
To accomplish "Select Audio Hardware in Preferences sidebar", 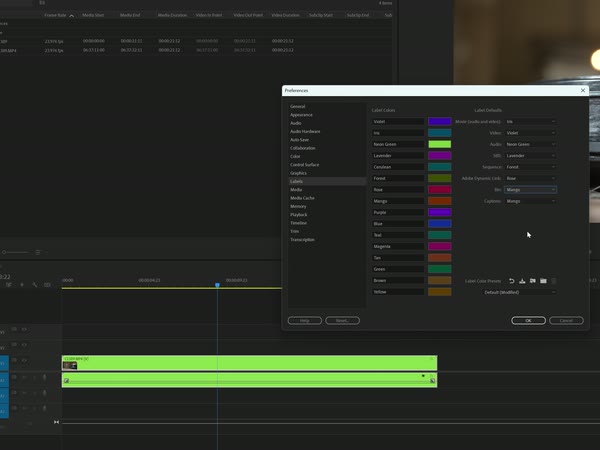I will point(305,131).
